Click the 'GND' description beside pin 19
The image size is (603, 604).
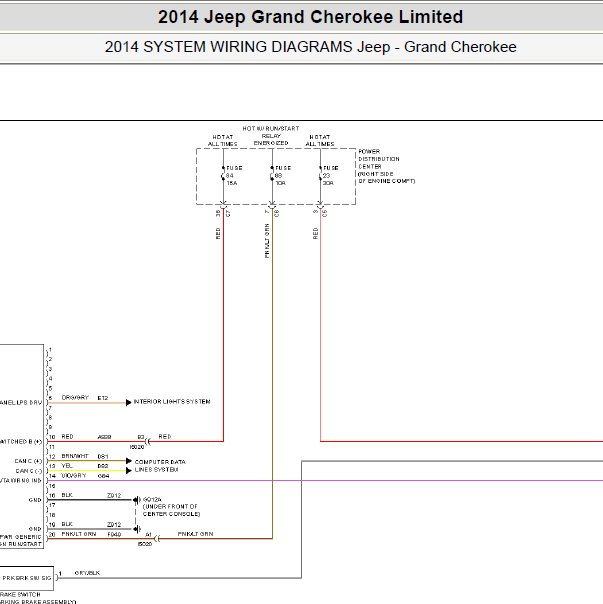pyautogui.click(x=35, y=529)
